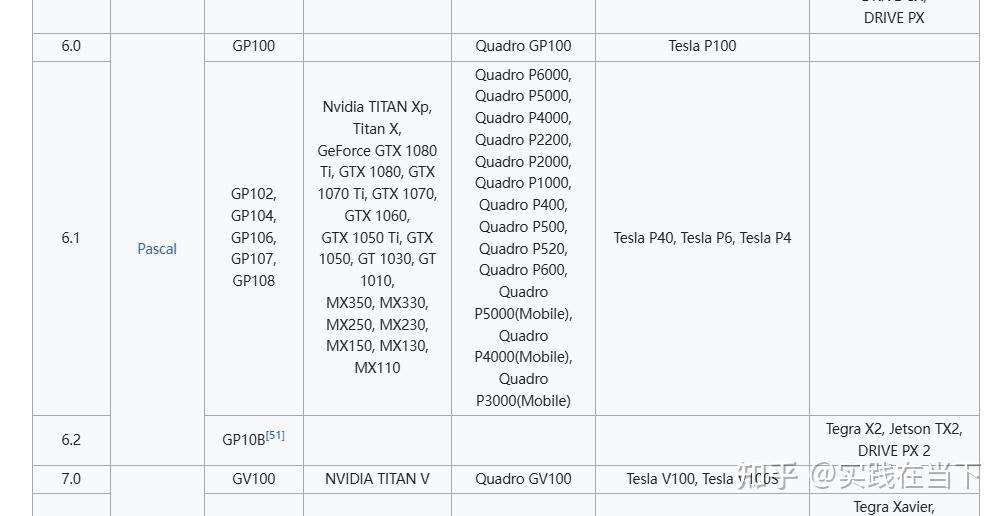The image size is (1008, 516).
Task: Click the Tegra X2, Jetson TX2 cell
Action: pos(894,440)
